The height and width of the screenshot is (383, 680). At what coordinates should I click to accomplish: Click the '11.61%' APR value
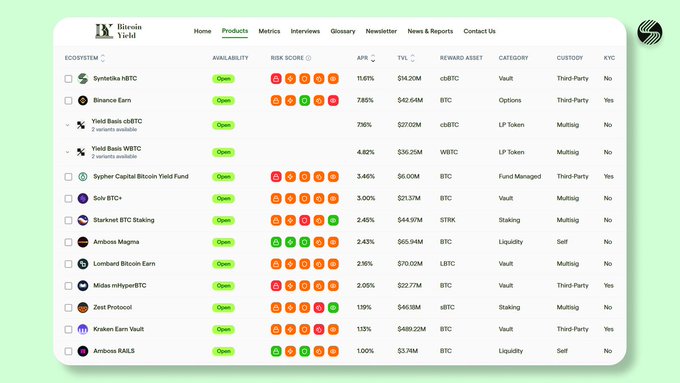366,79
